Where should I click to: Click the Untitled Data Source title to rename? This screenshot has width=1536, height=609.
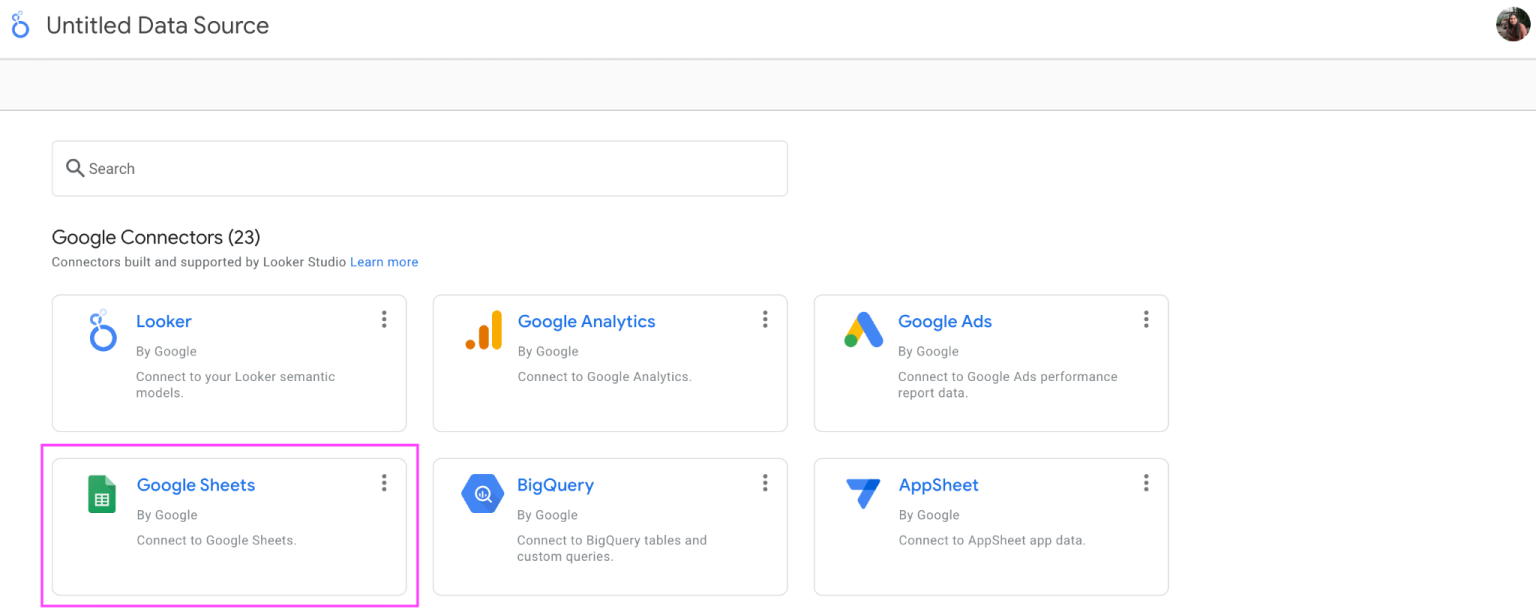pos(157,25)
